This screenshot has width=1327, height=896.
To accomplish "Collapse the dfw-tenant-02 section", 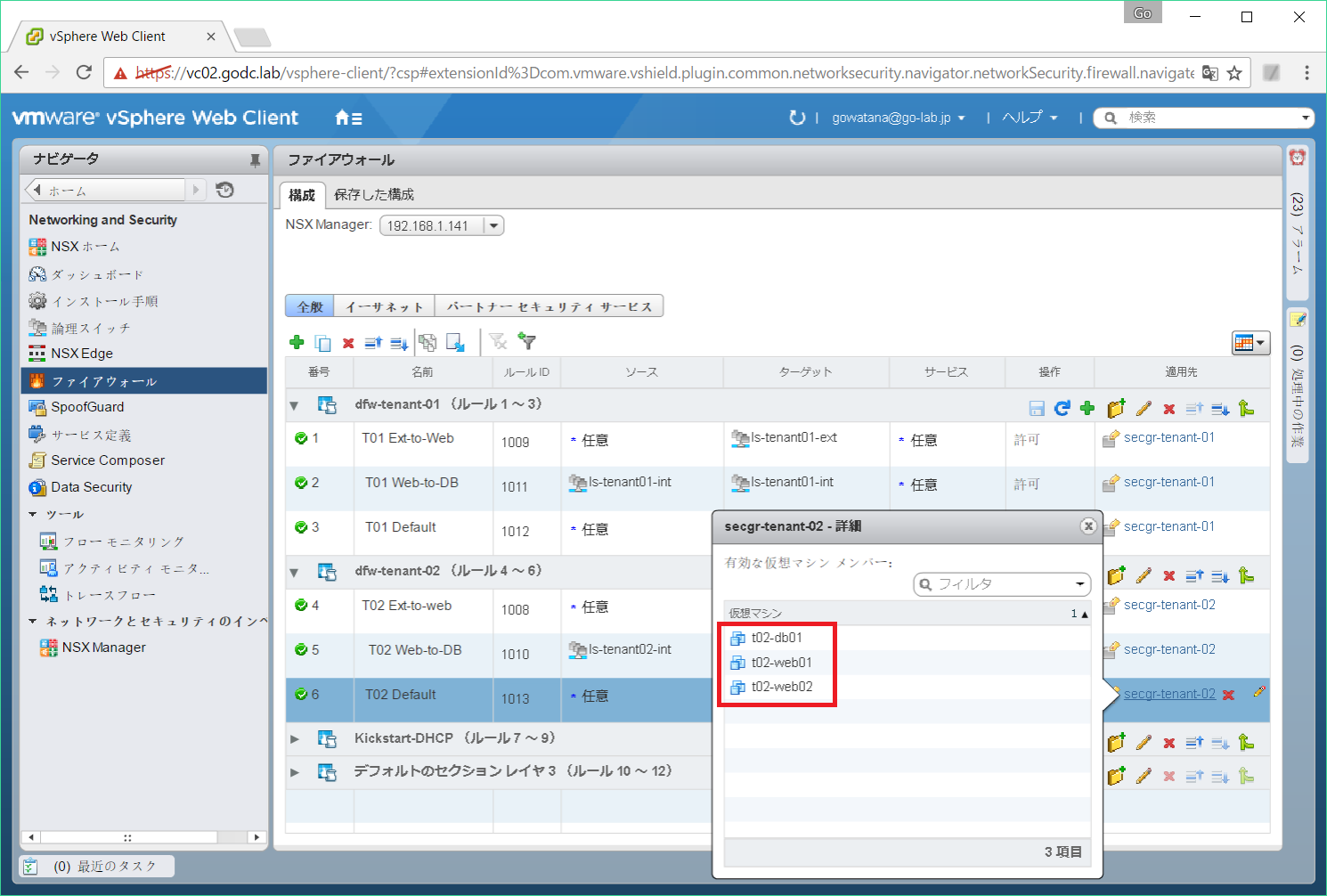I will 294,573.
